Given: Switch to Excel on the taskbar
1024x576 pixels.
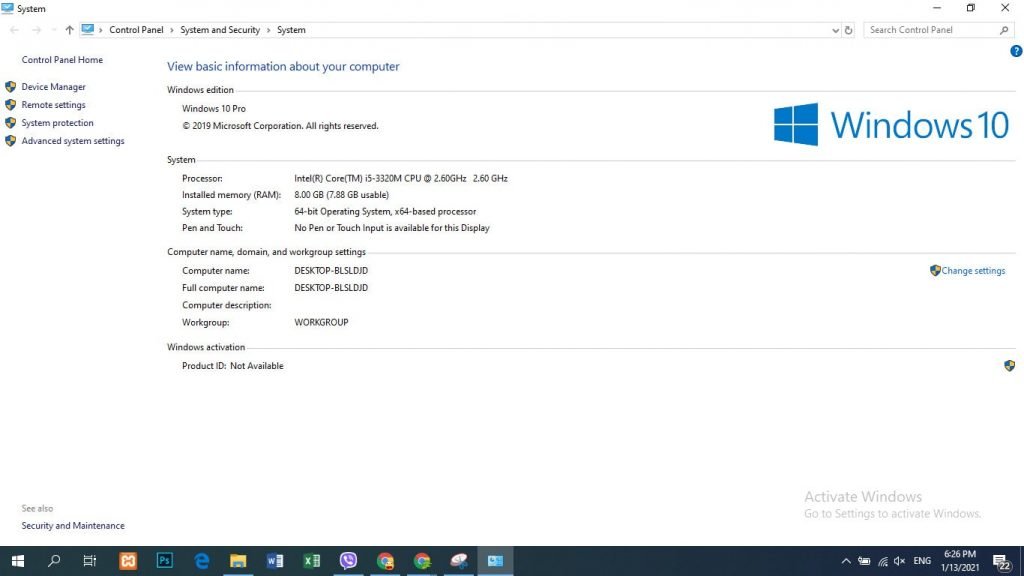Looking at the screenshot, I should click(312, 561).
